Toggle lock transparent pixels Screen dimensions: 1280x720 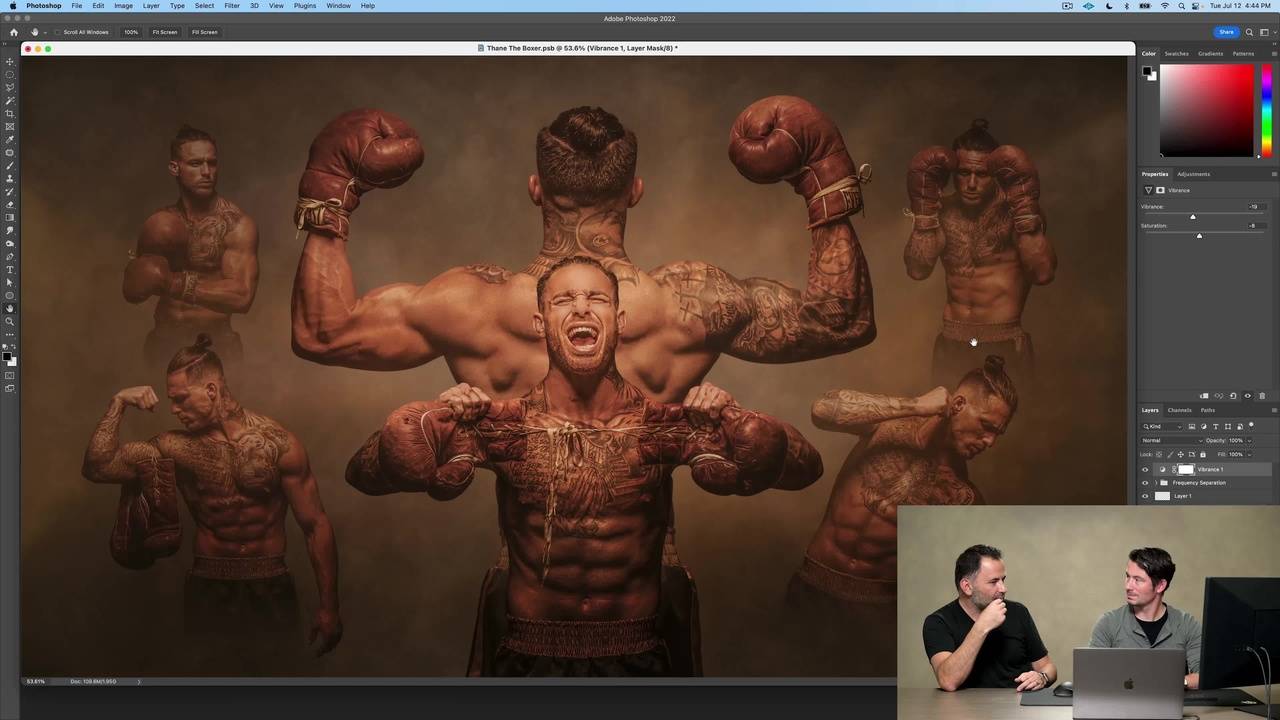click(x=1160, y=455)
